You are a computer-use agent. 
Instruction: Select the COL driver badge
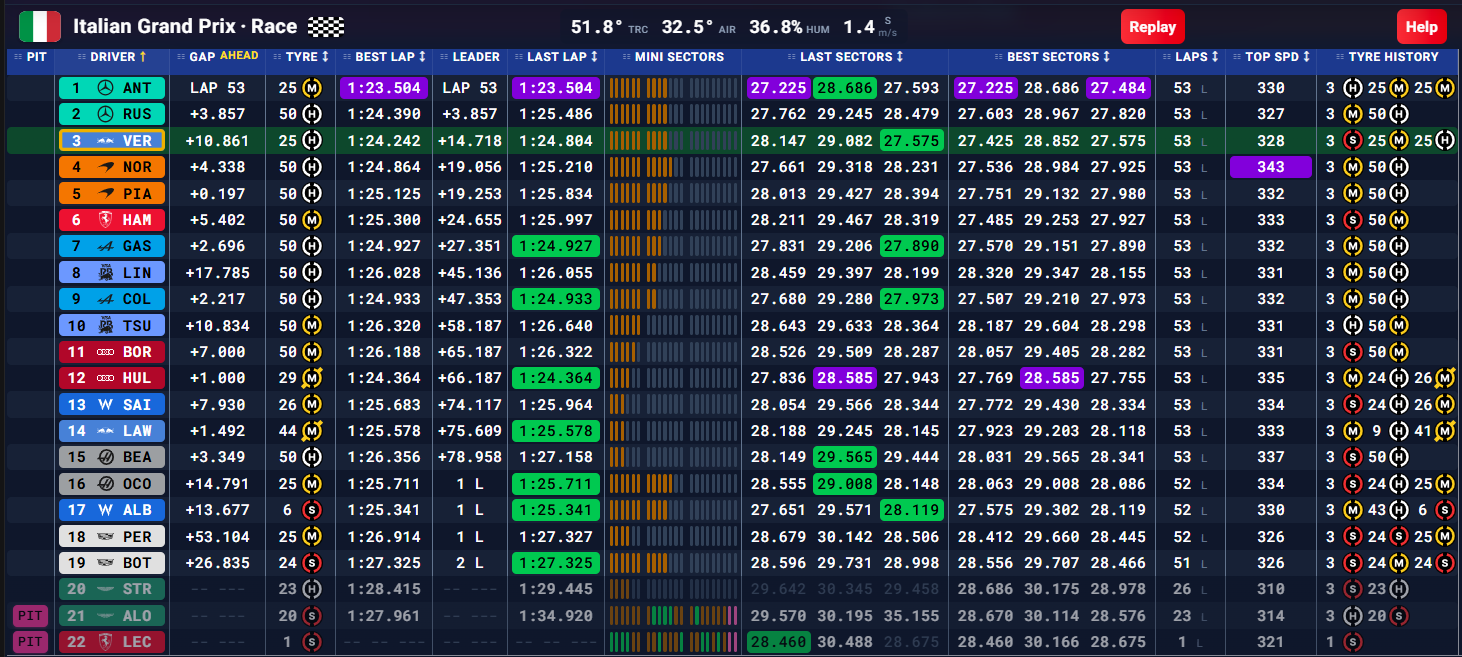[111, 298]
